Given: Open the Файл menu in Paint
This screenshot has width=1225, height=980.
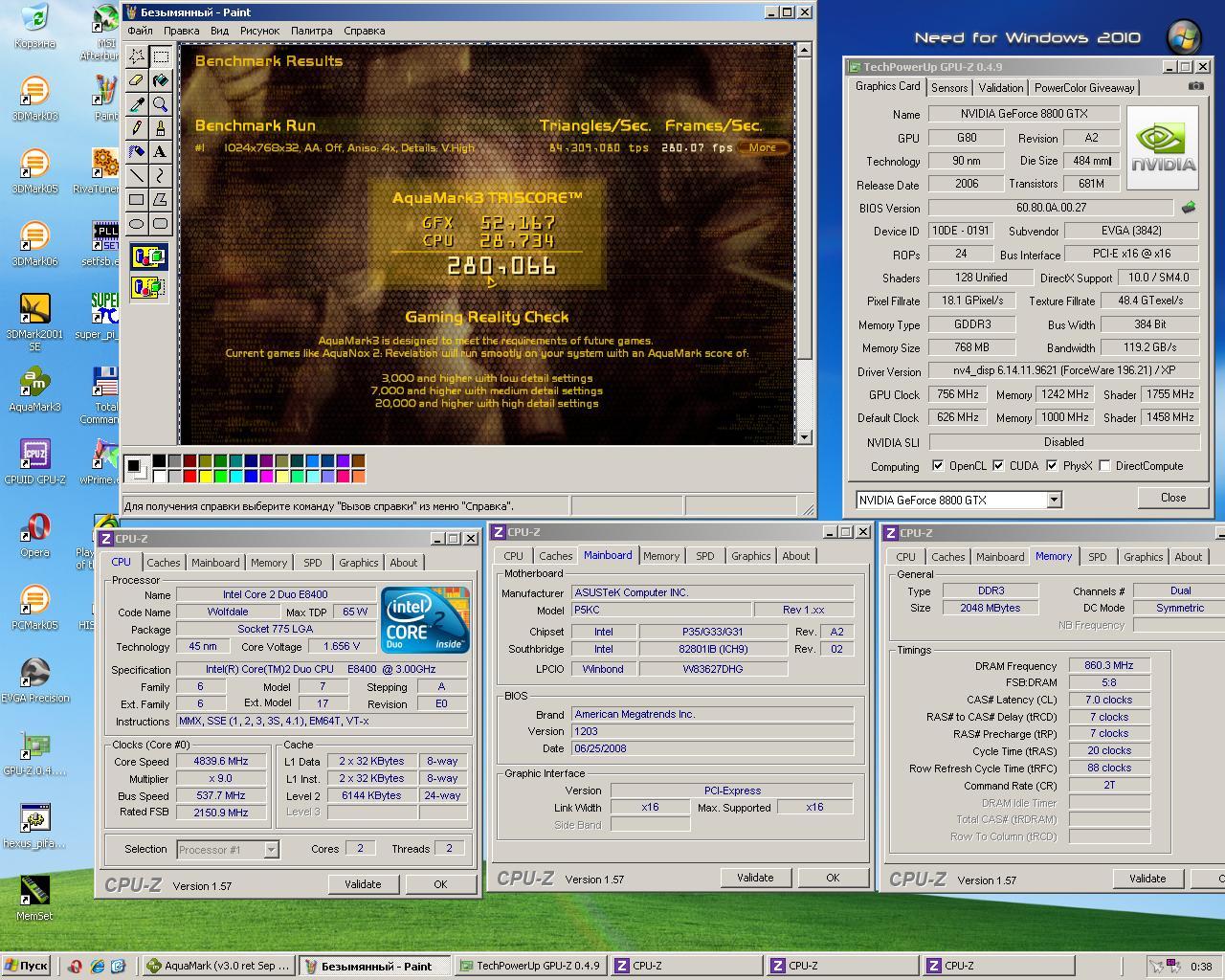Looking at the screenshot, I should point(140,31).
